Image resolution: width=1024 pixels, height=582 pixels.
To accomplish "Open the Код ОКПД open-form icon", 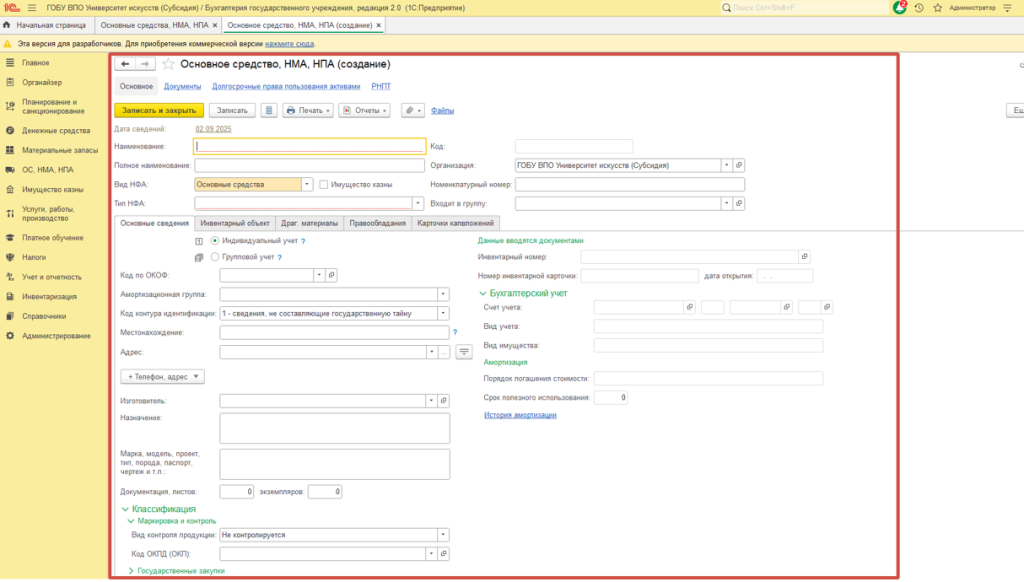I will [x=443, y=553].
